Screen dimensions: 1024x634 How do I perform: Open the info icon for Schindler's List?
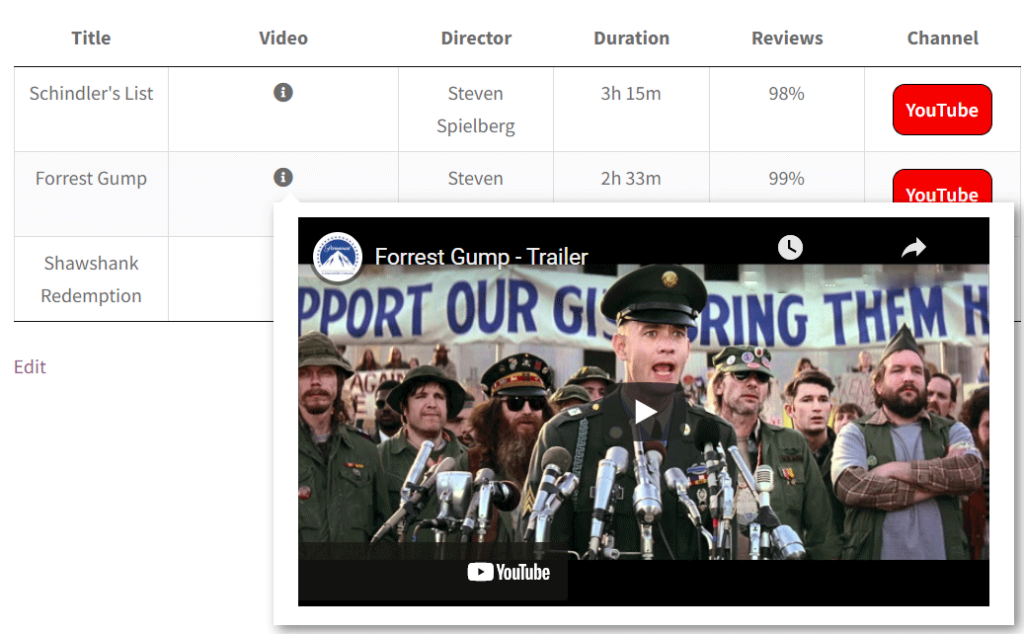(283, 93)
